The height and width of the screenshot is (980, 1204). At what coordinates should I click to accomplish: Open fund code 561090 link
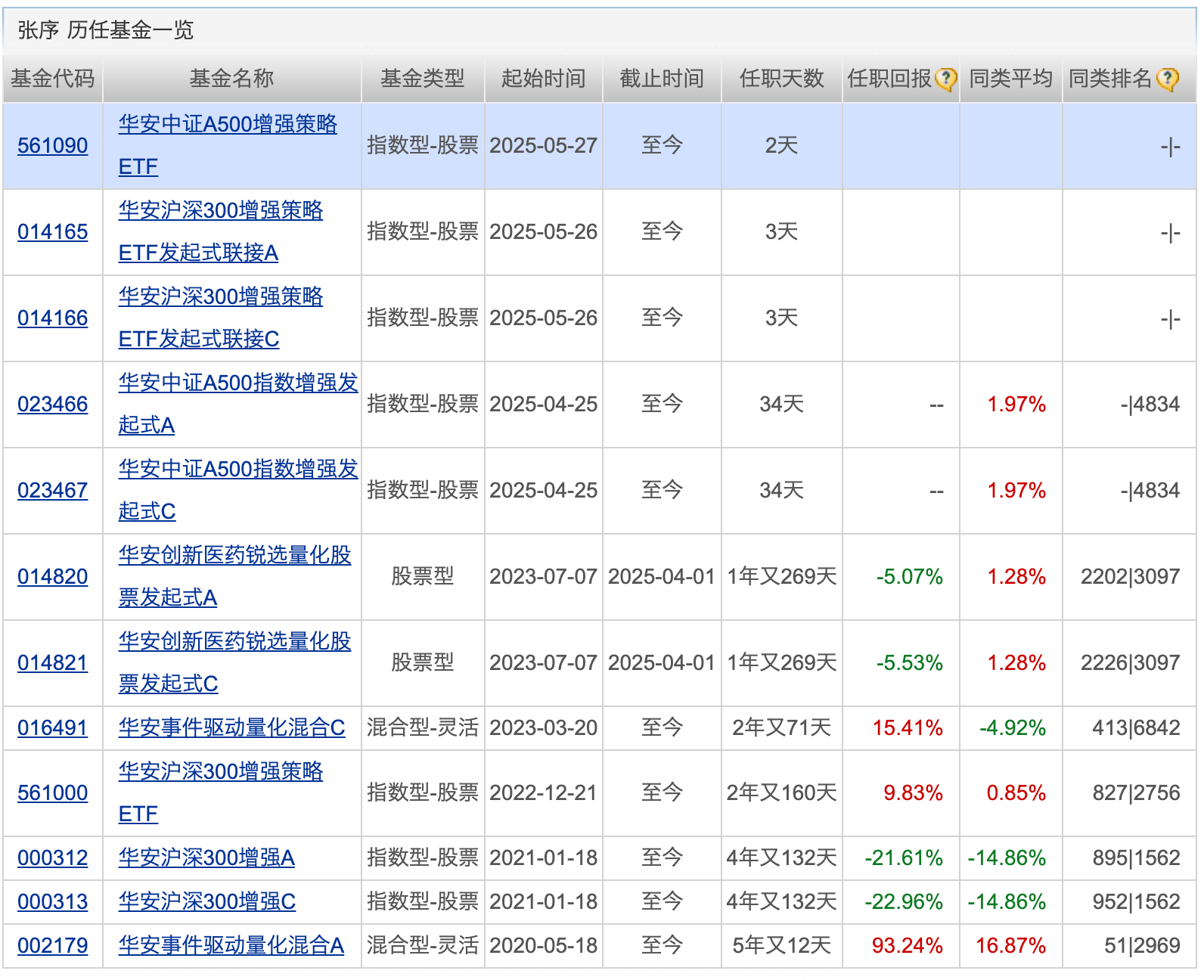(x=53, y=146)
